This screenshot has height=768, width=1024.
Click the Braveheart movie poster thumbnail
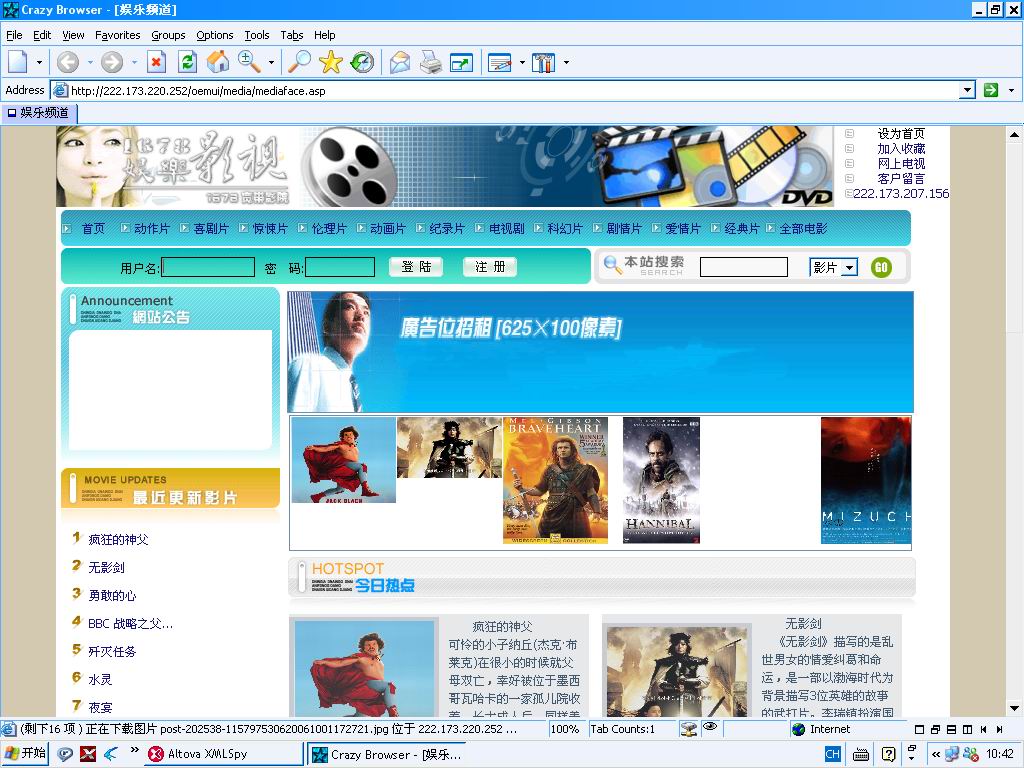pyautogui.click(x=556, y=481)
